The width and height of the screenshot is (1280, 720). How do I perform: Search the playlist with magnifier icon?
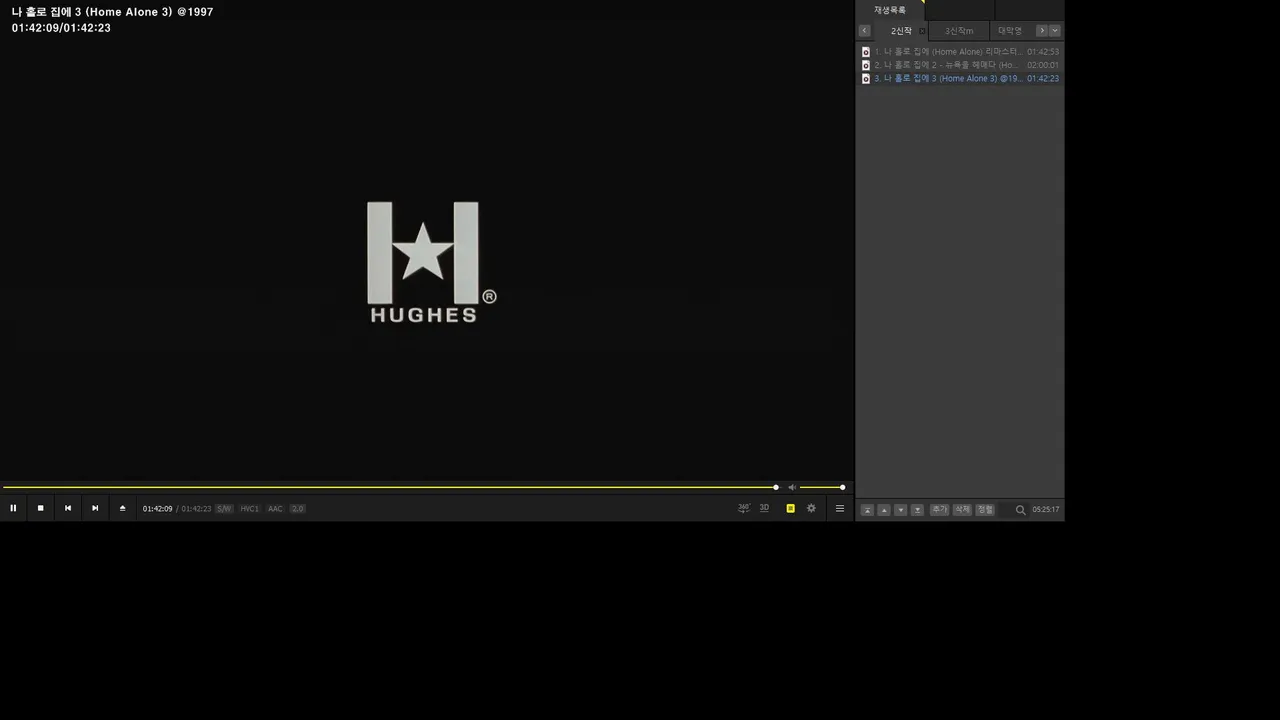point(1020,510)
